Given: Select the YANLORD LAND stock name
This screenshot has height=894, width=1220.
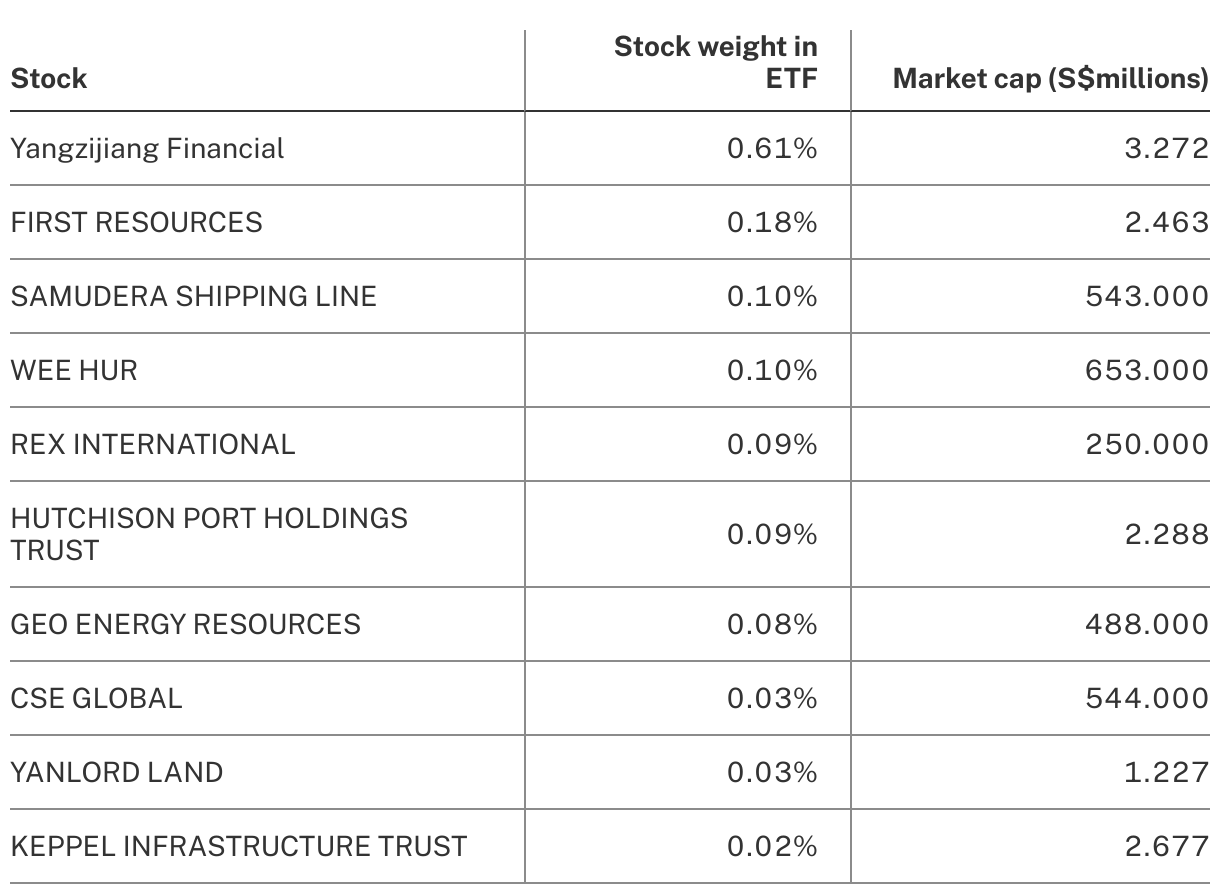Looking at the screenshot, I should click(x=116, y=772).
